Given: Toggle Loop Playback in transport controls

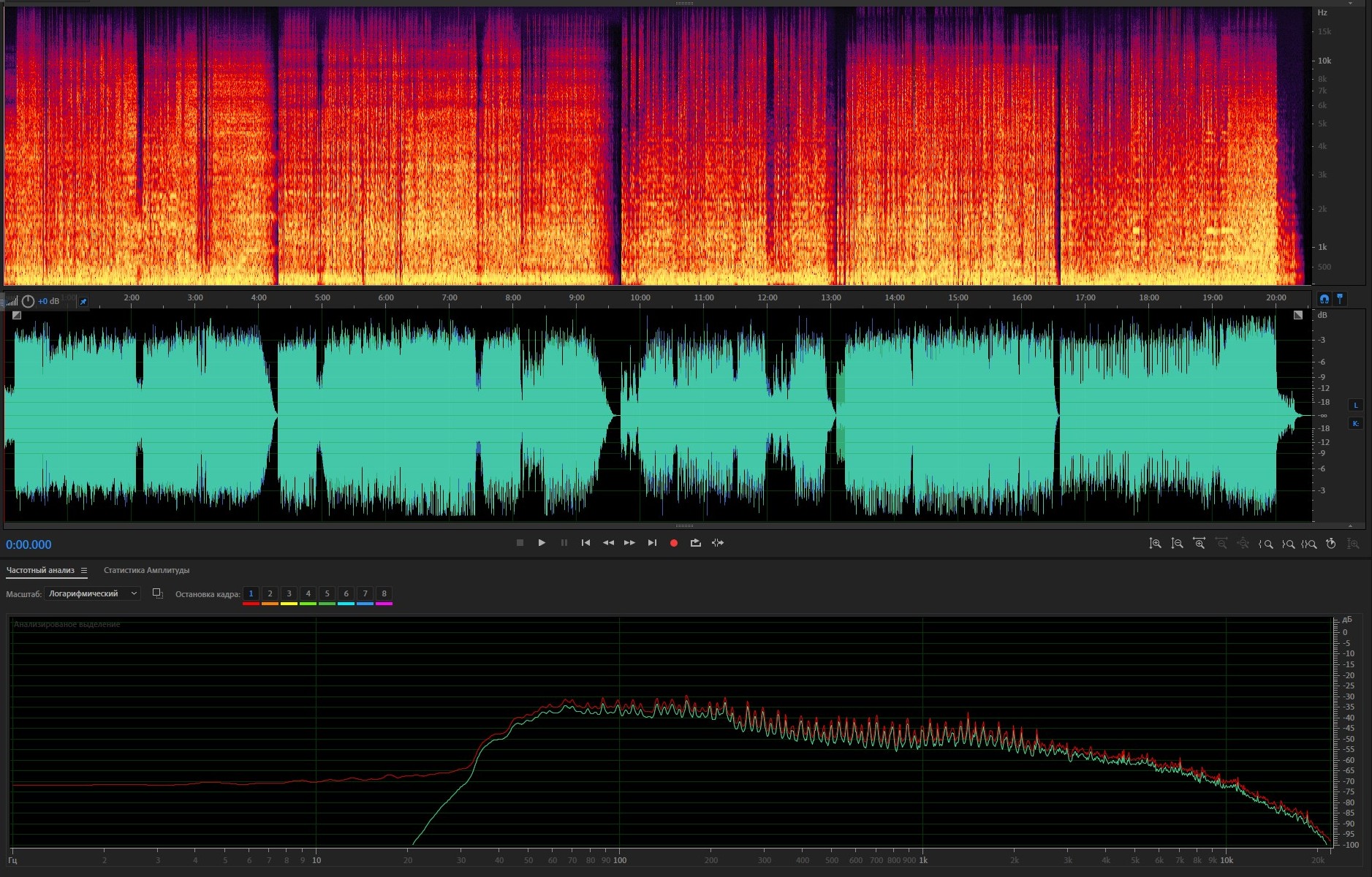Looking at the screenshot, I should tap(695, 543).
